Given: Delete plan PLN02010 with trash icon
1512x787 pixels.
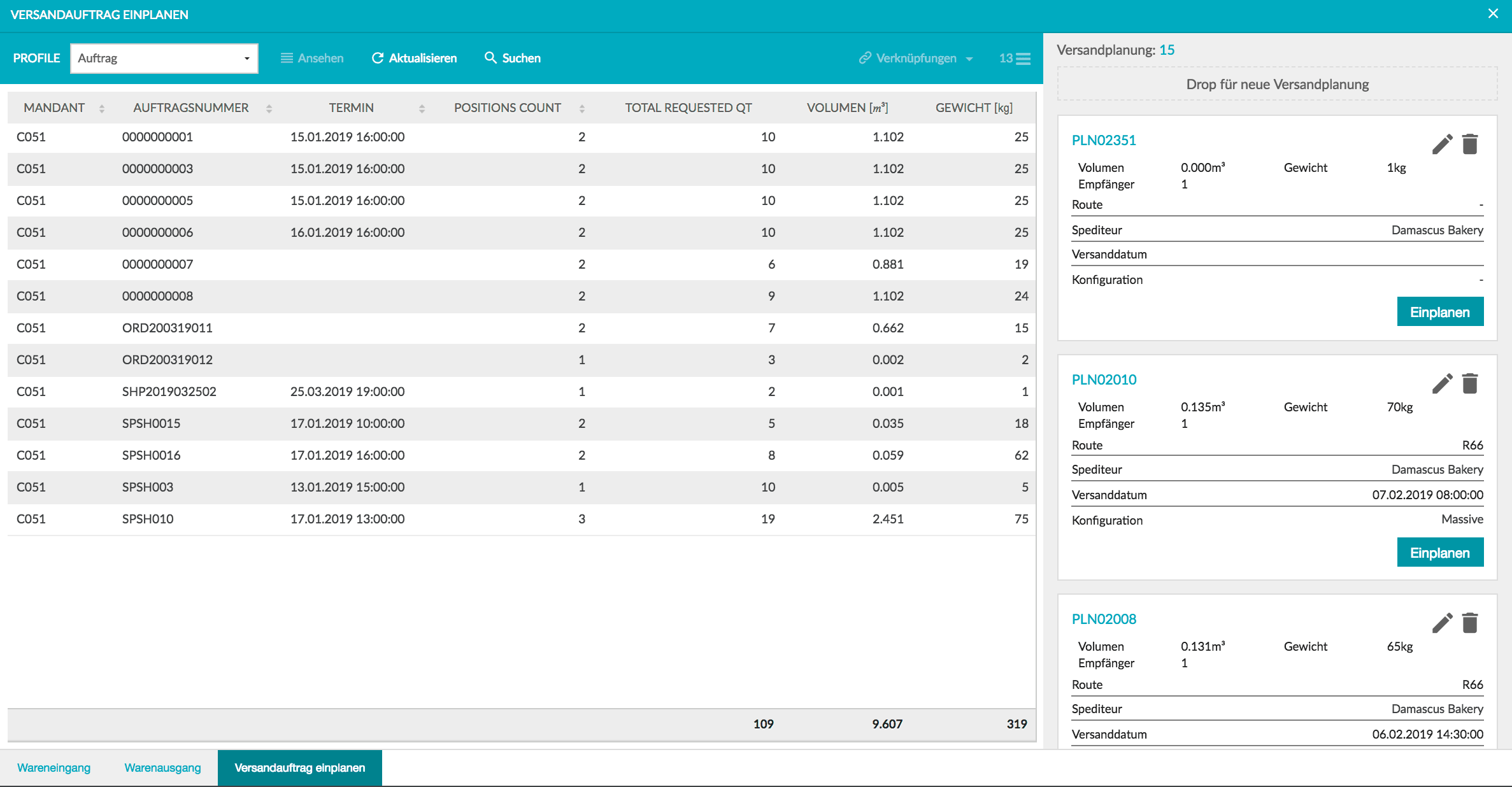Looking at the screenshot, I should click(x=1470, y=383).
